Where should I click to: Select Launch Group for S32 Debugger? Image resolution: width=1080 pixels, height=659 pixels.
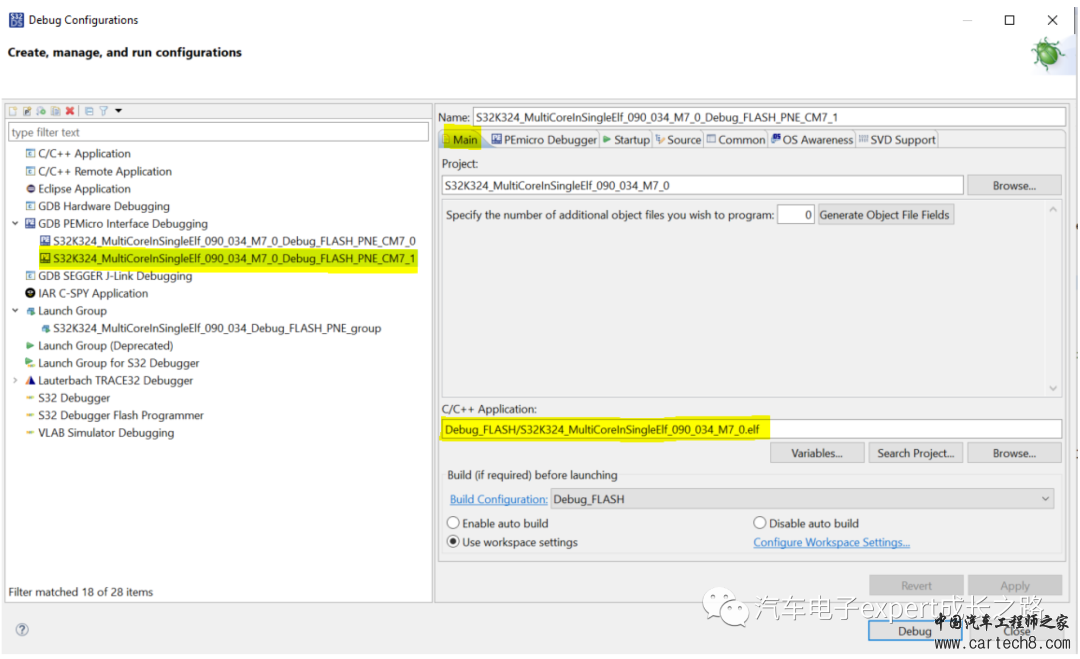118,363
